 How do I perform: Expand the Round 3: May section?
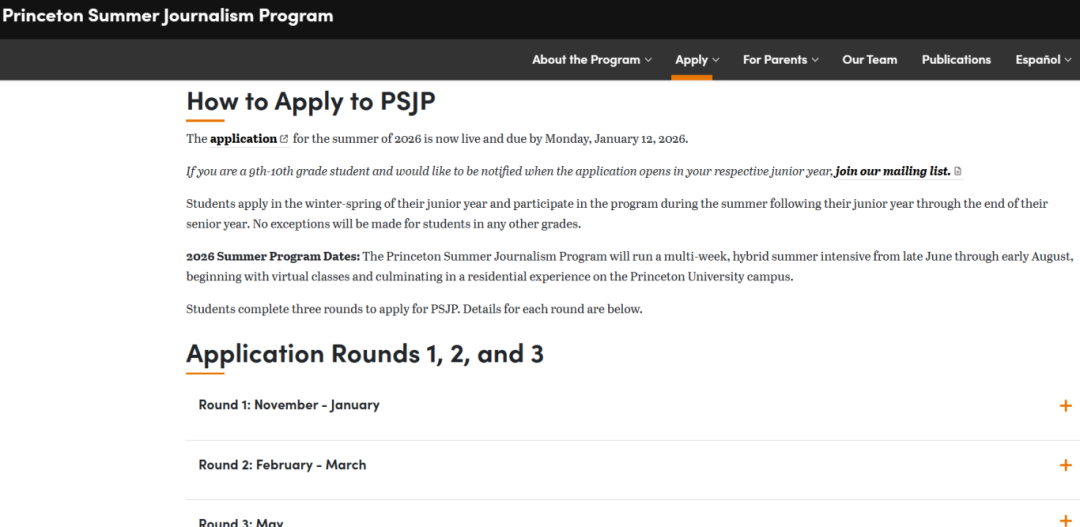click(x=241, y=522)
